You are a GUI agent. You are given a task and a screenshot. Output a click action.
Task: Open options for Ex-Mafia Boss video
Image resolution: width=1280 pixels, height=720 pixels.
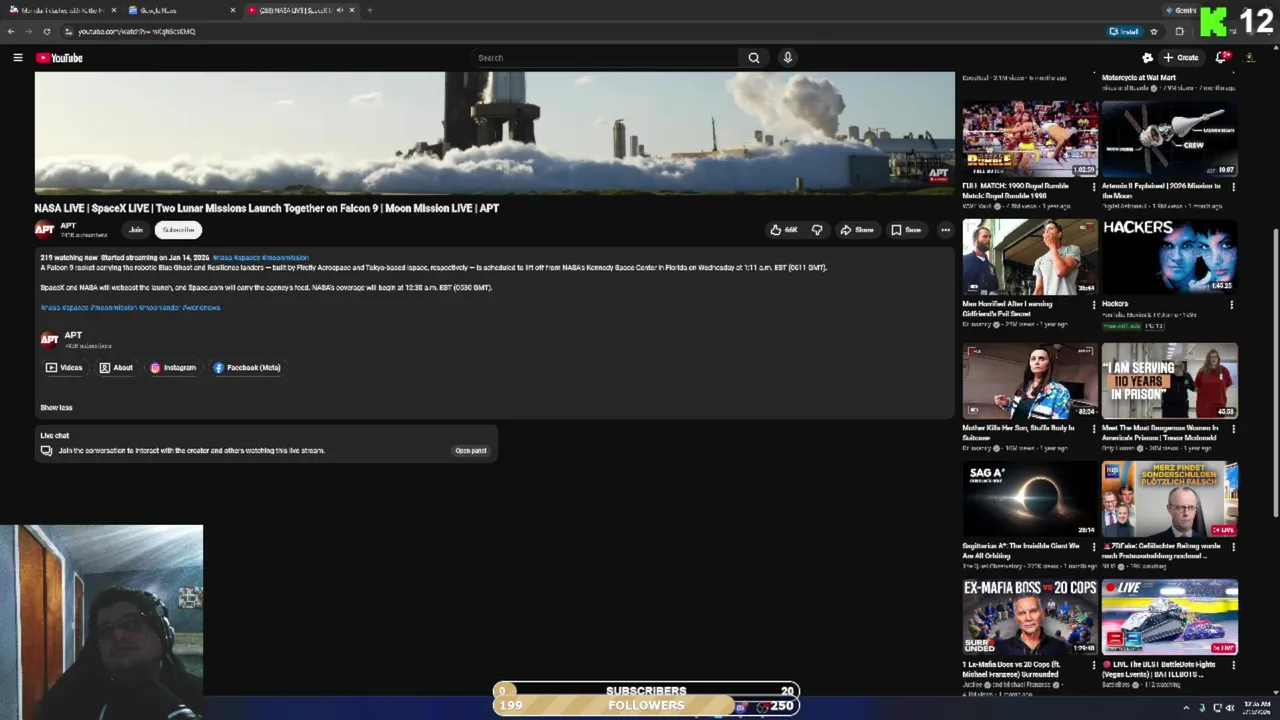(x=1093, y=665)
